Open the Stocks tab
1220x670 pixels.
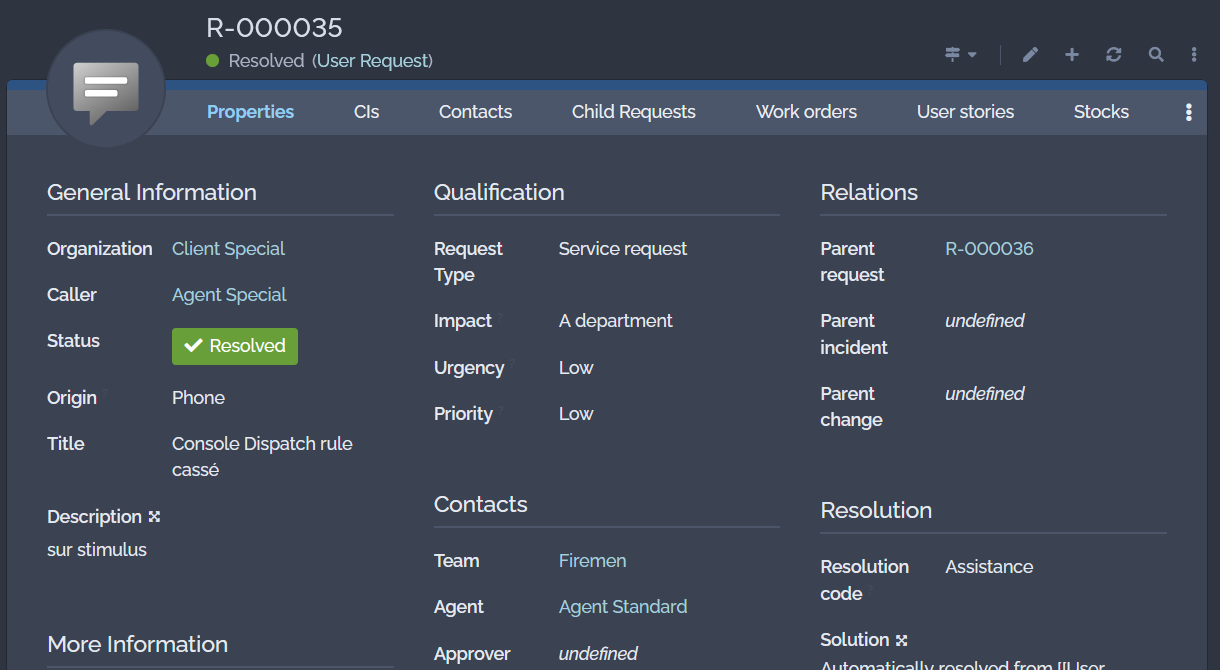pos(1101,112)
